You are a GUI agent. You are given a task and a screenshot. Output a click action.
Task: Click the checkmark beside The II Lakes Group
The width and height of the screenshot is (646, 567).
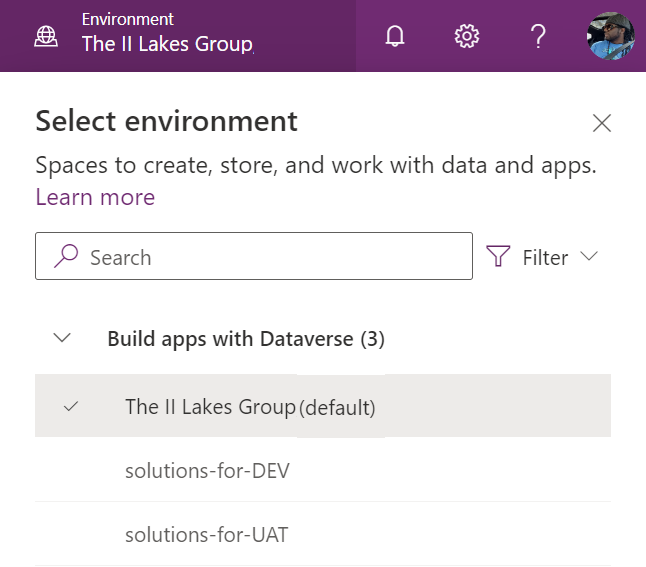coord(70,407)
